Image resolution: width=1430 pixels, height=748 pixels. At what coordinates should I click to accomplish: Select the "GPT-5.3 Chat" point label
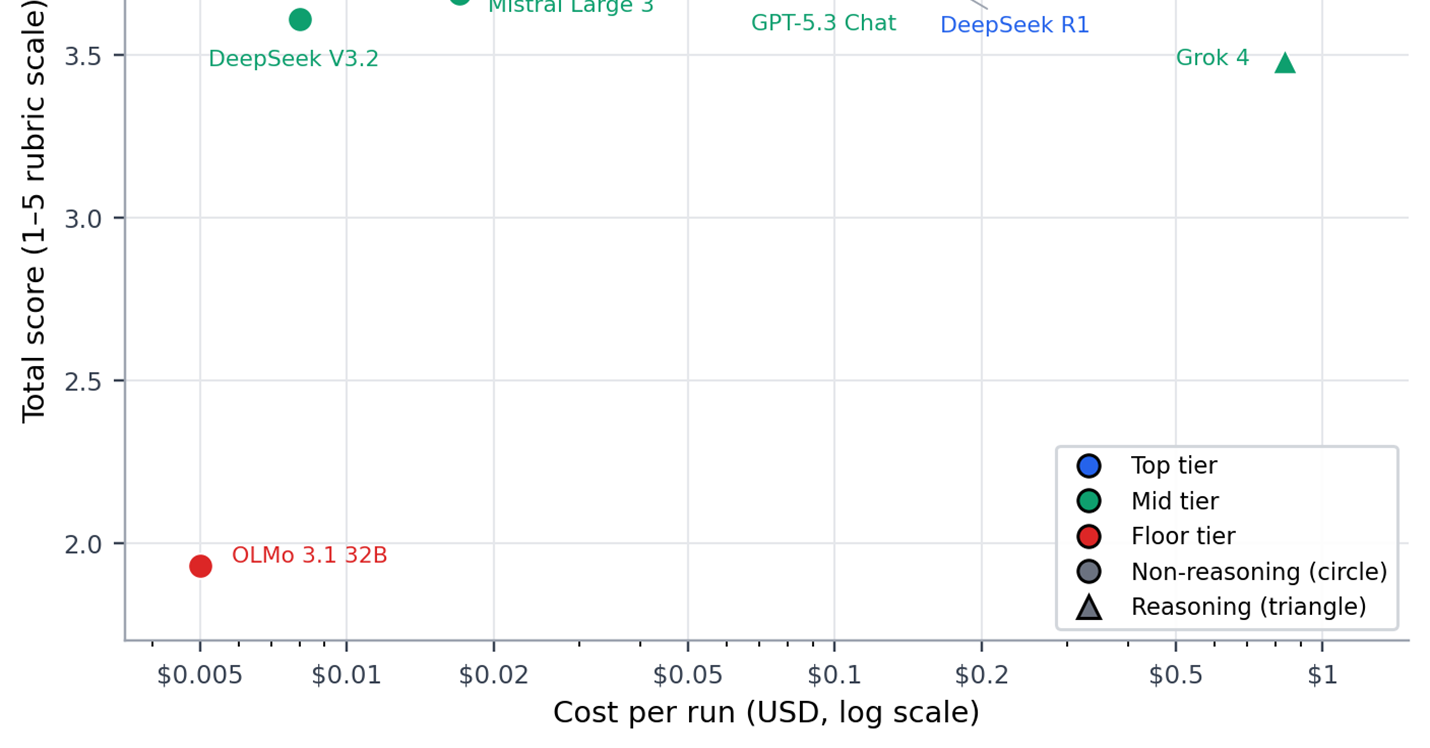(824, 23)
